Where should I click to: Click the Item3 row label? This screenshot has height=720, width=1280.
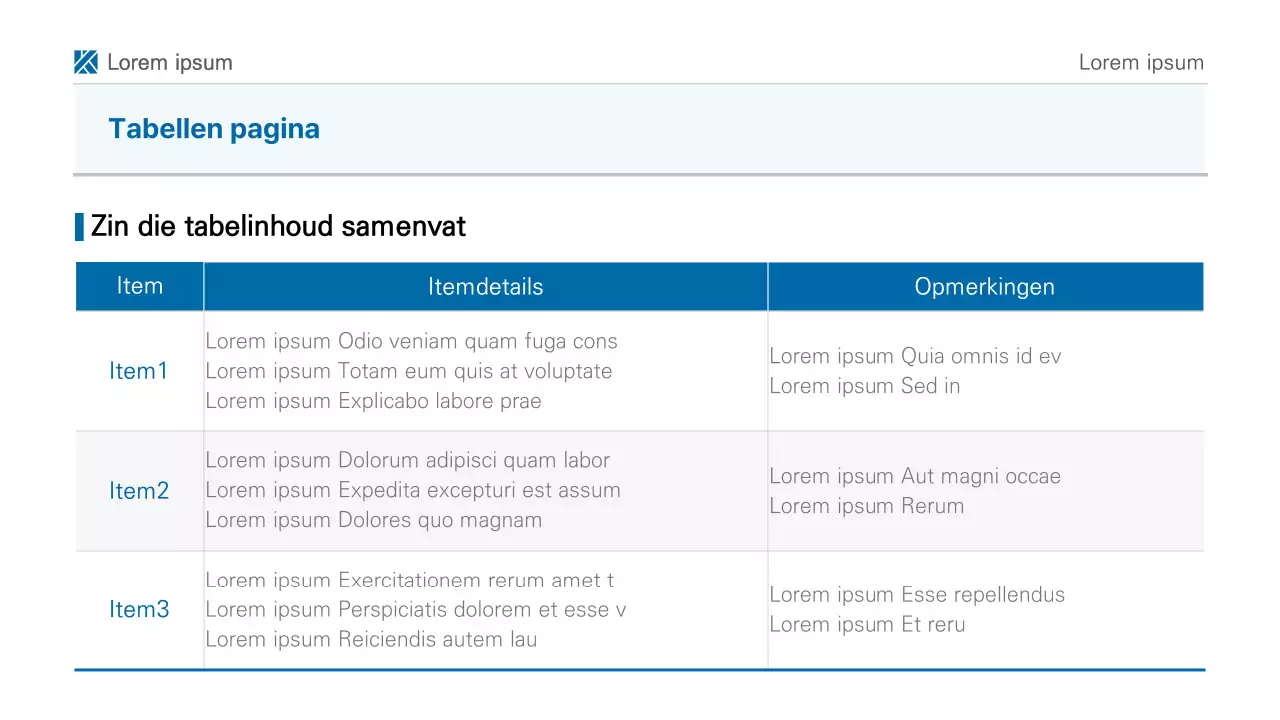pyautogui.click(x=139, y=610)
